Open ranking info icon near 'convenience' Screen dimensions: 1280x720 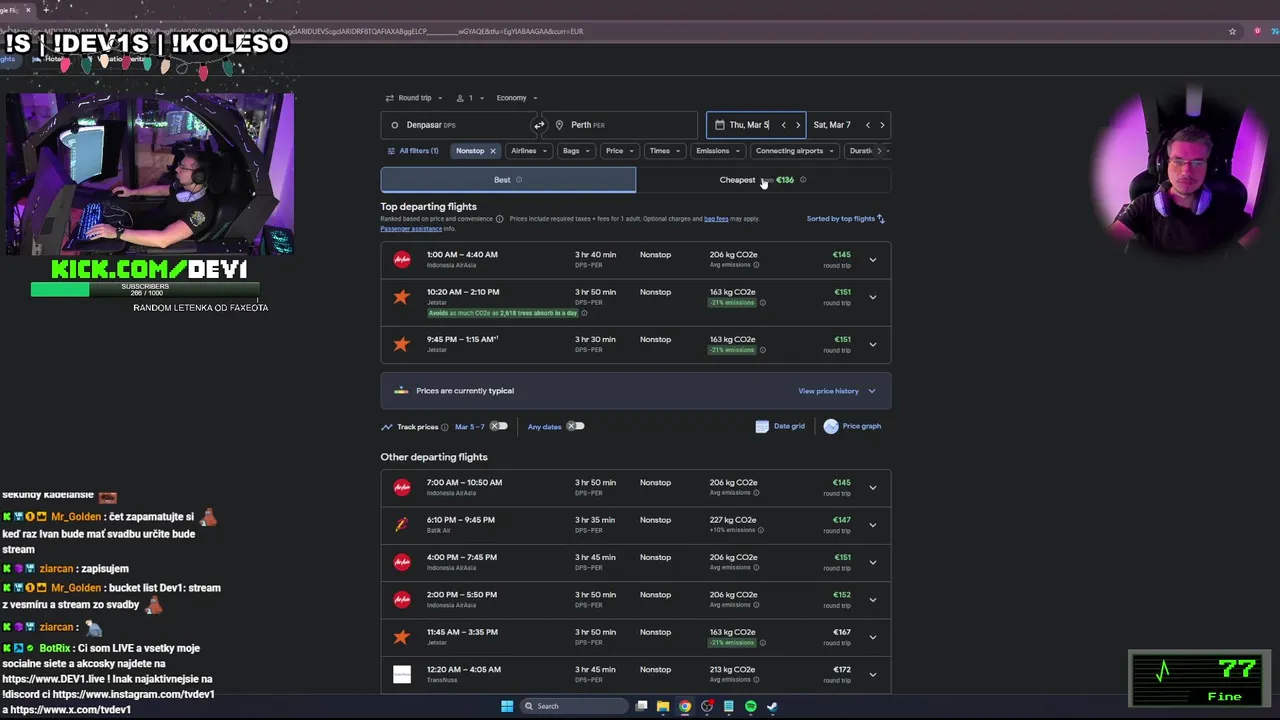pos(499,219)
